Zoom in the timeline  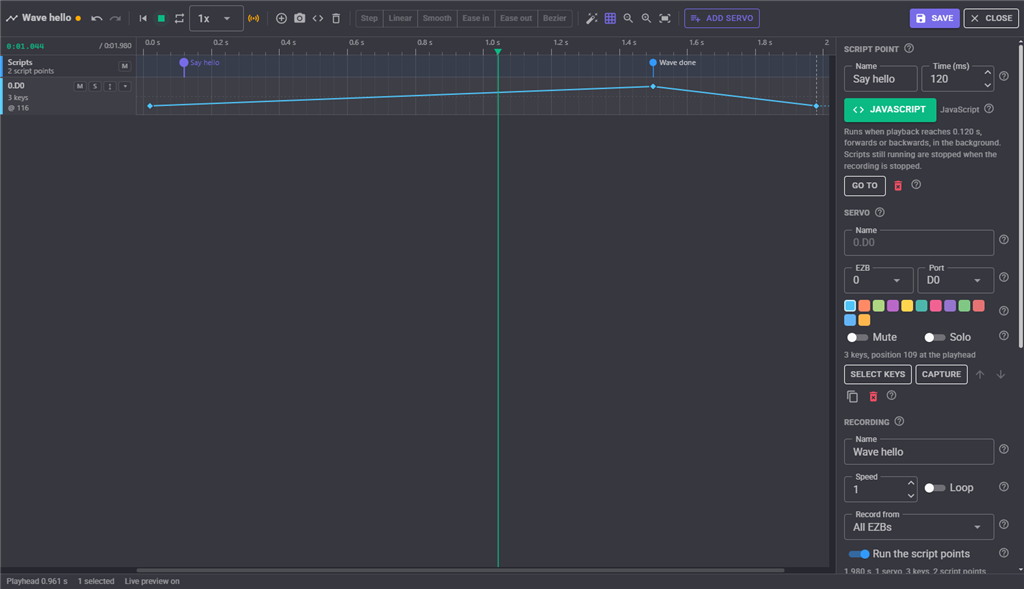[647, 18]
